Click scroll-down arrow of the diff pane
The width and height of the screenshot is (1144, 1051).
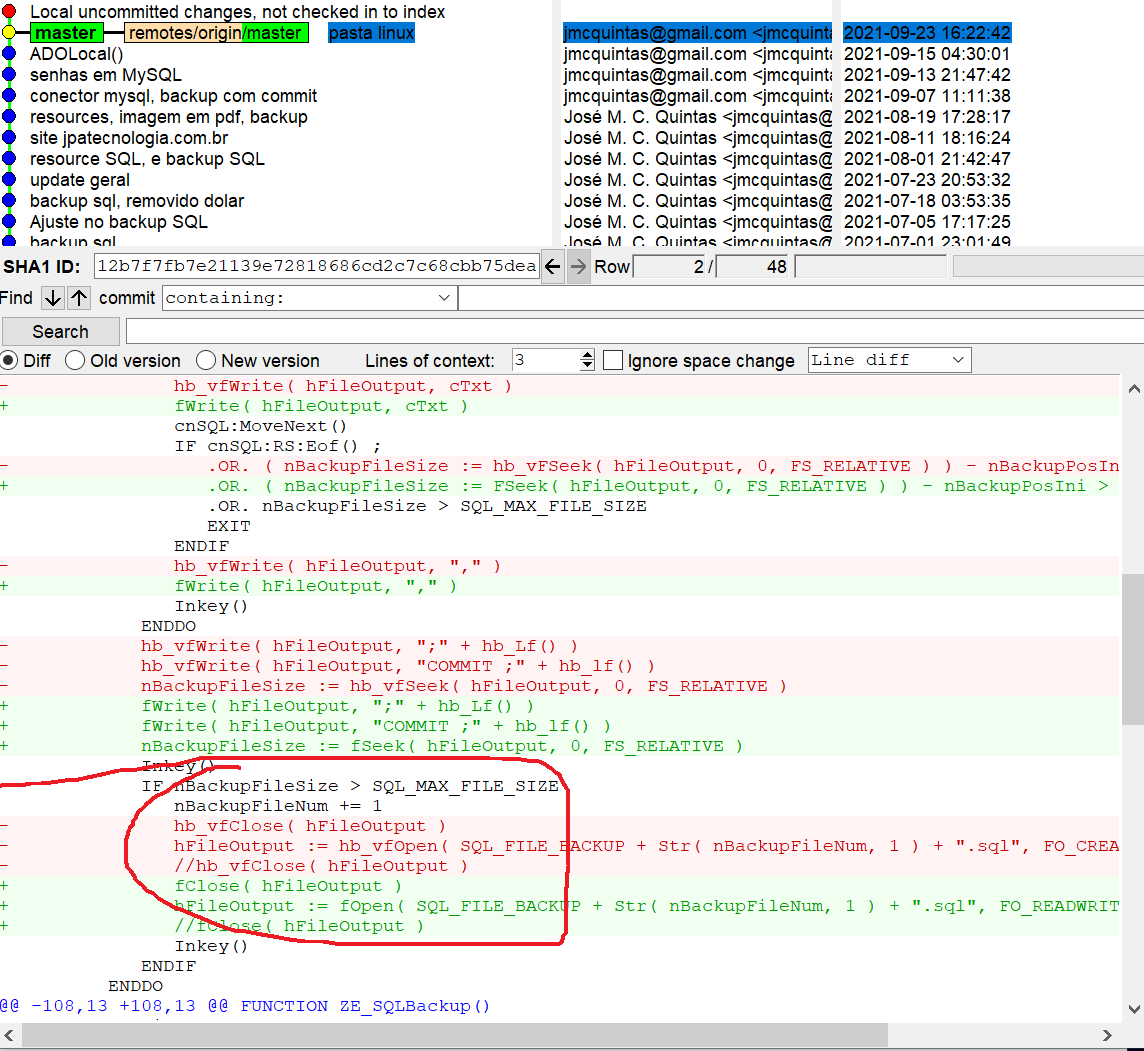1132,1010
